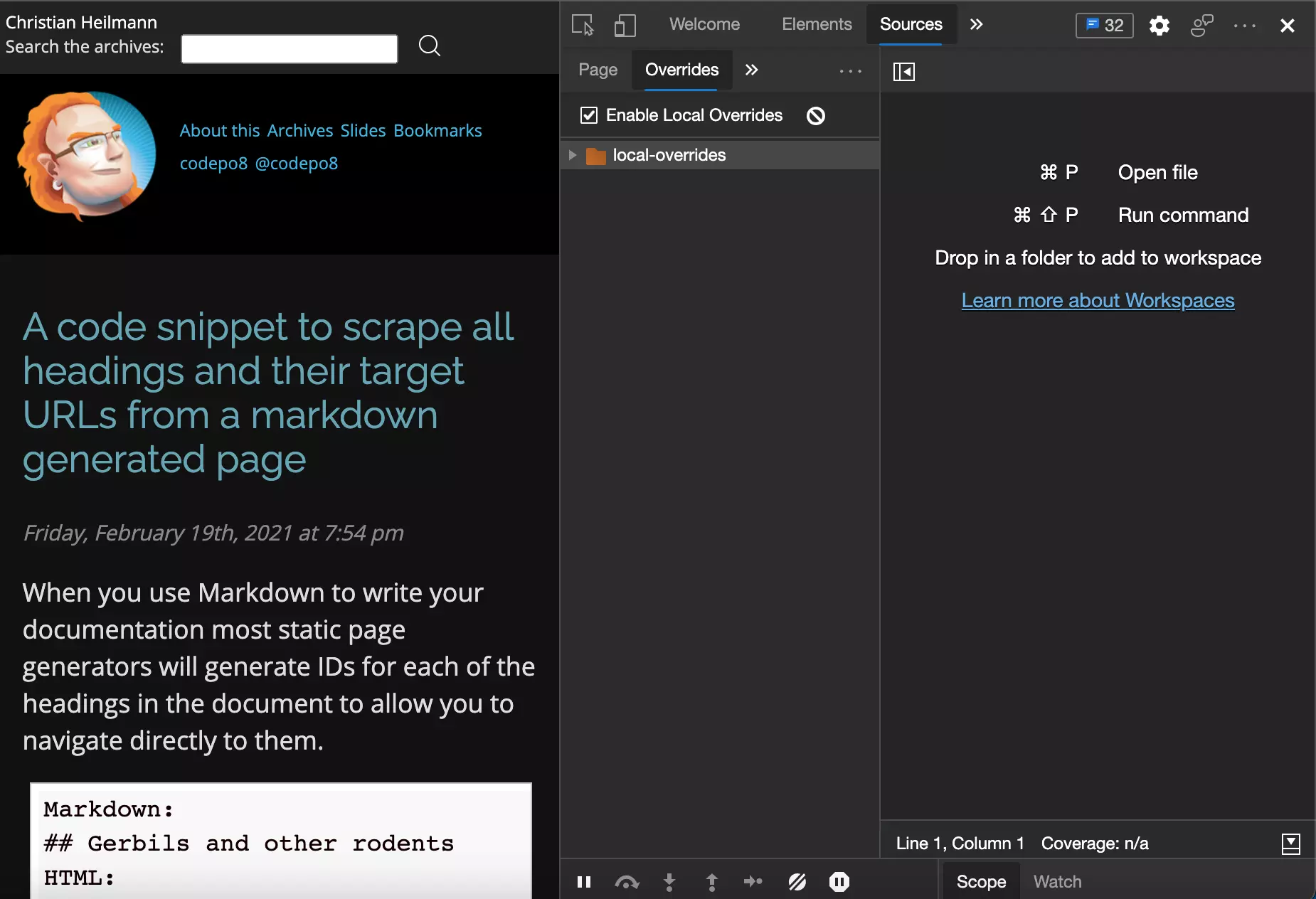
Task: Click the search magnifier icon
Action: tap(429, 46)
